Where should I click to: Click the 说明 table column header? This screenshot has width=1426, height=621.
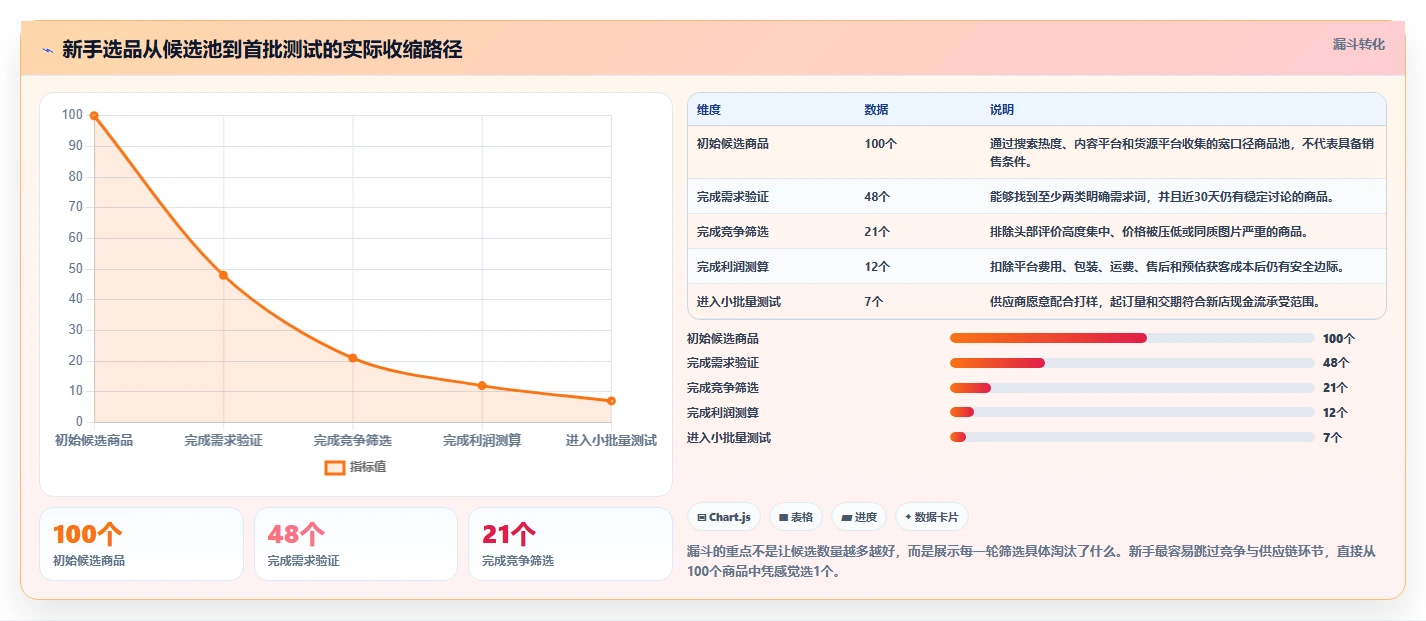click(x=1002, y=109)
